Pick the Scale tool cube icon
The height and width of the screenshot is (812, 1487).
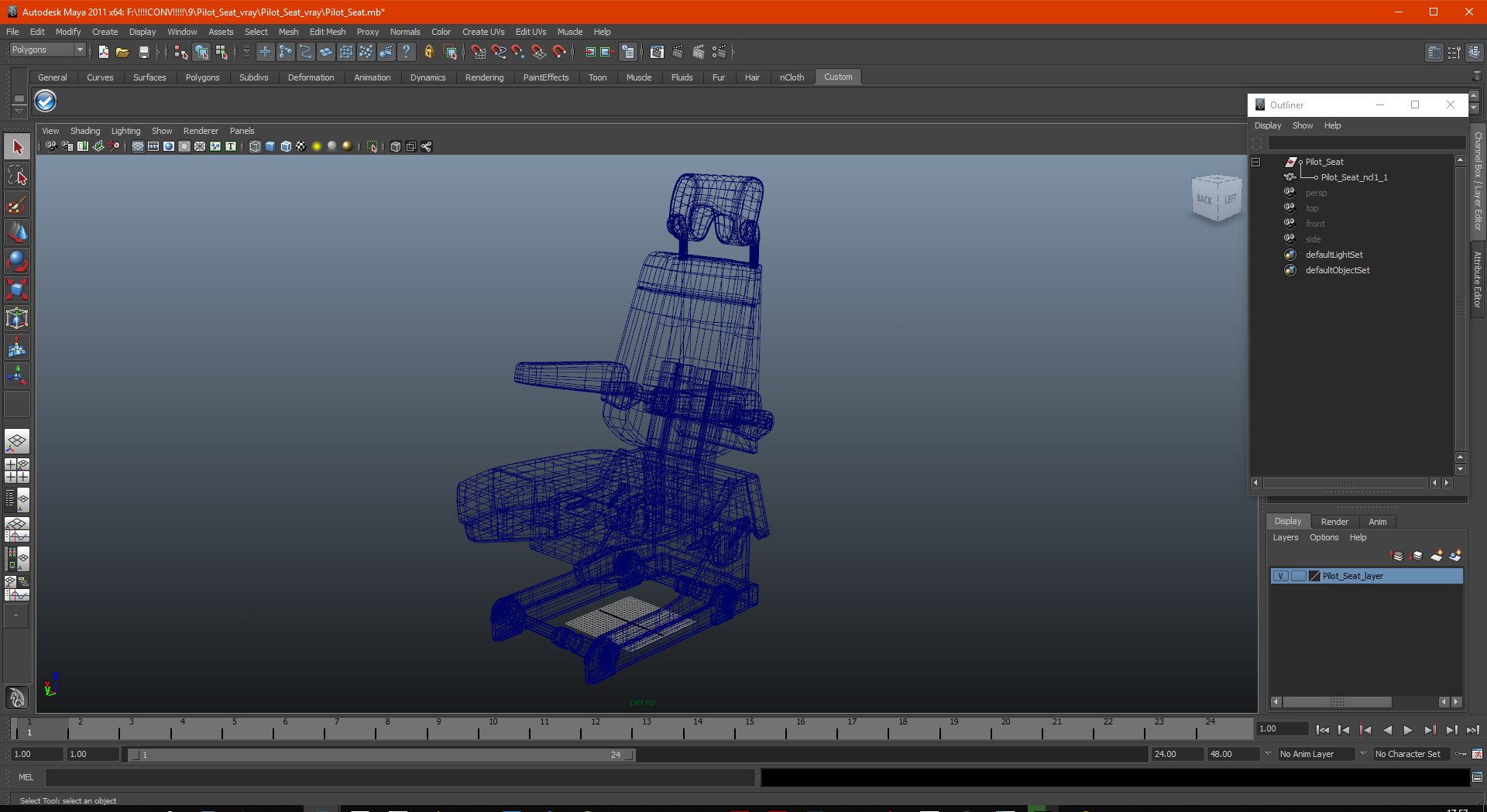17,290
